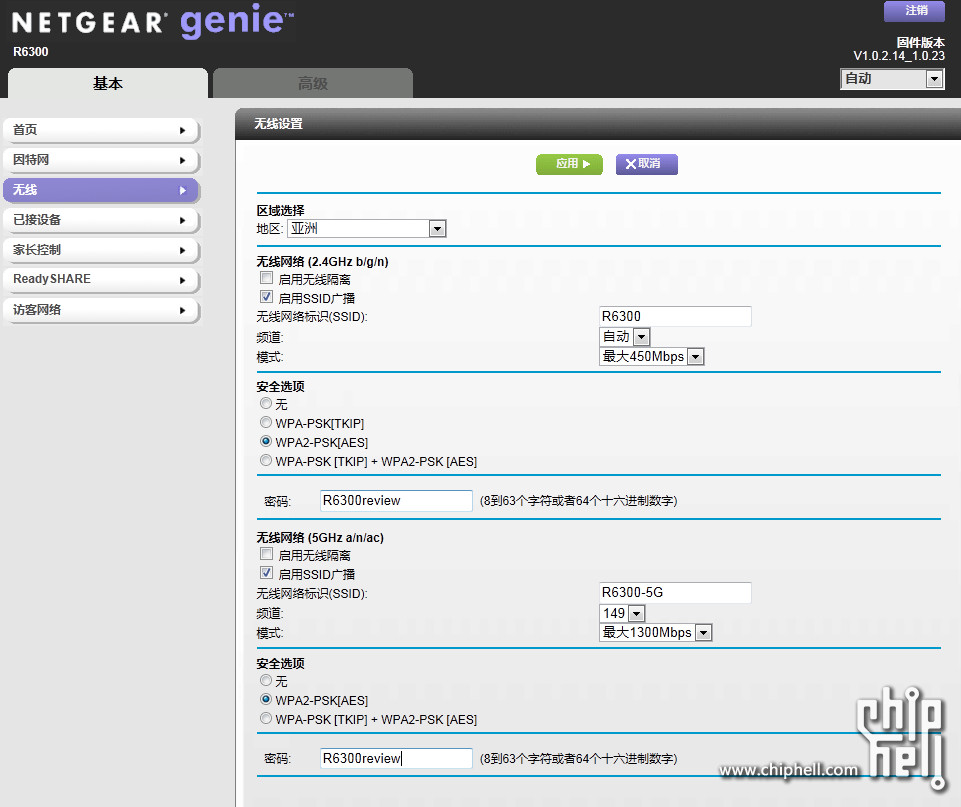Open the 地区 region dropdown showing 亚洲

[x=367, y=229]
